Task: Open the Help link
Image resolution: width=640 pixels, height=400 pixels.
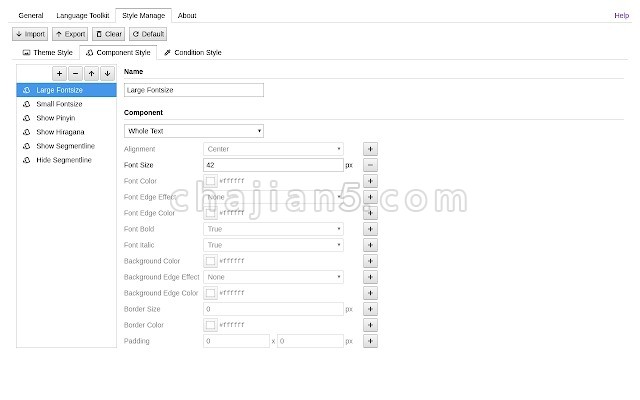Action: click(x=622, y=16)
